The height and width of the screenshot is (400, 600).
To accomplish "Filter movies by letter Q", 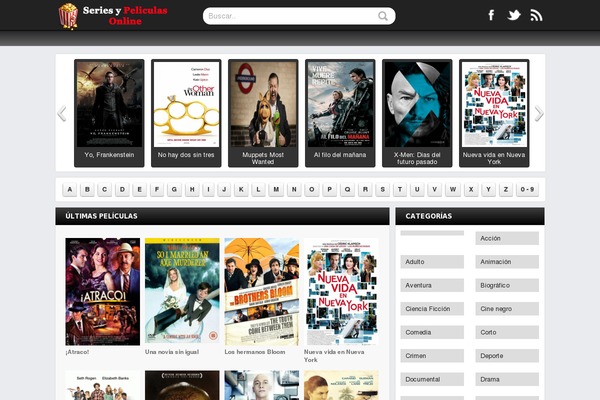I will [x=347, y=189].
